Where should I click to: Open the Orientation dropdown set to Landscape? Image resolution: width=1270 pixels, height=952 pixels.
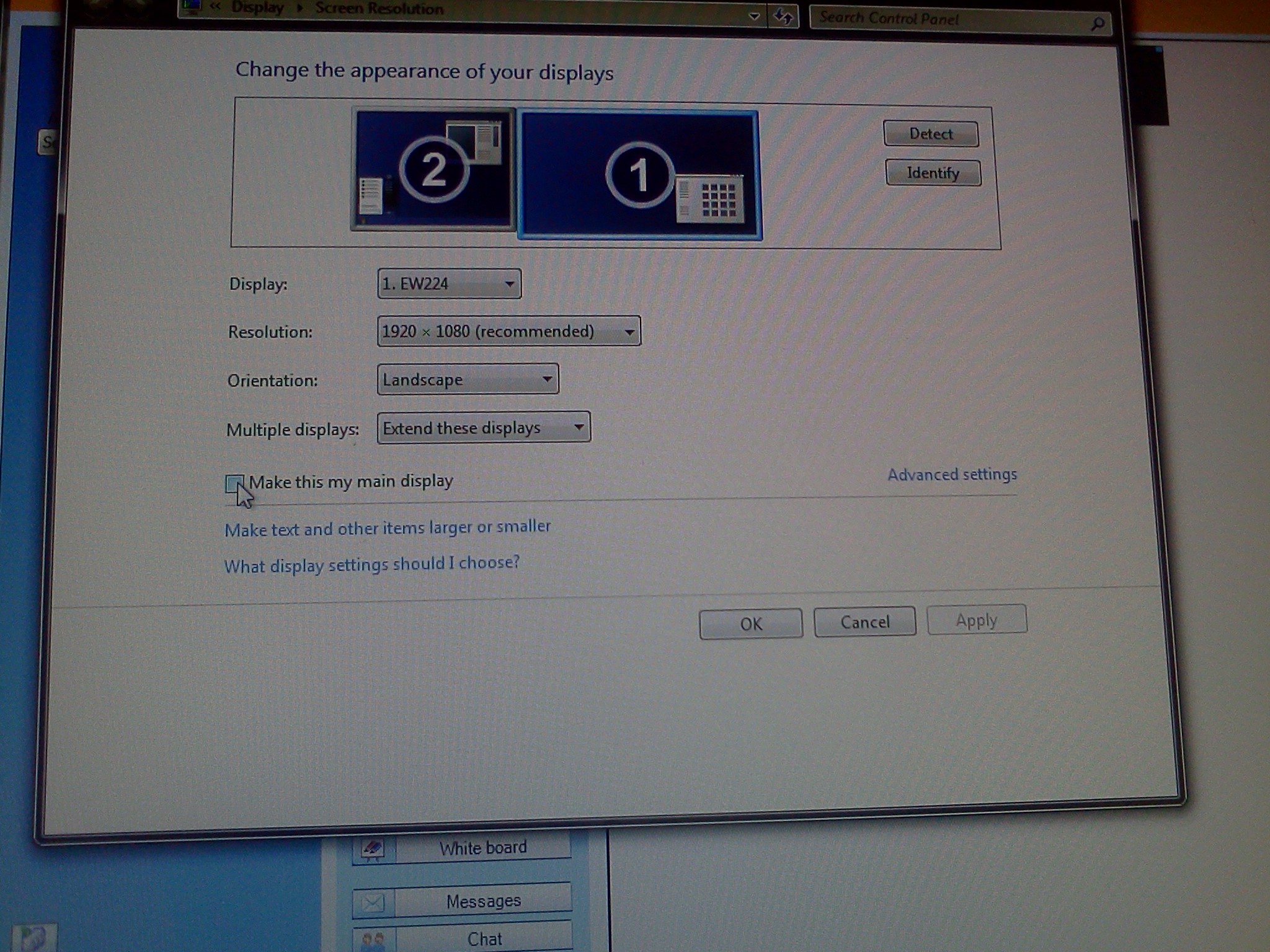point(468,379)
